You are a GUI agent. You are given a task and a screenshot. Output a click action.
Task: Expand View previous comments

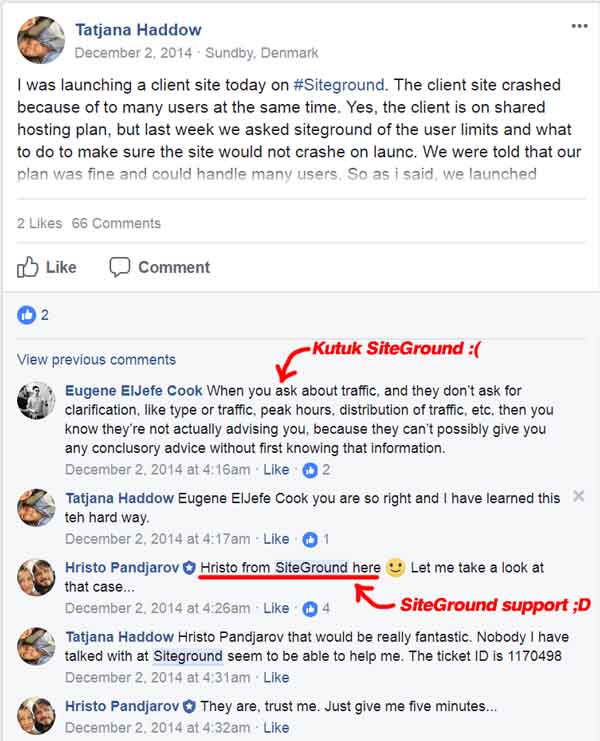click(96, 360)
